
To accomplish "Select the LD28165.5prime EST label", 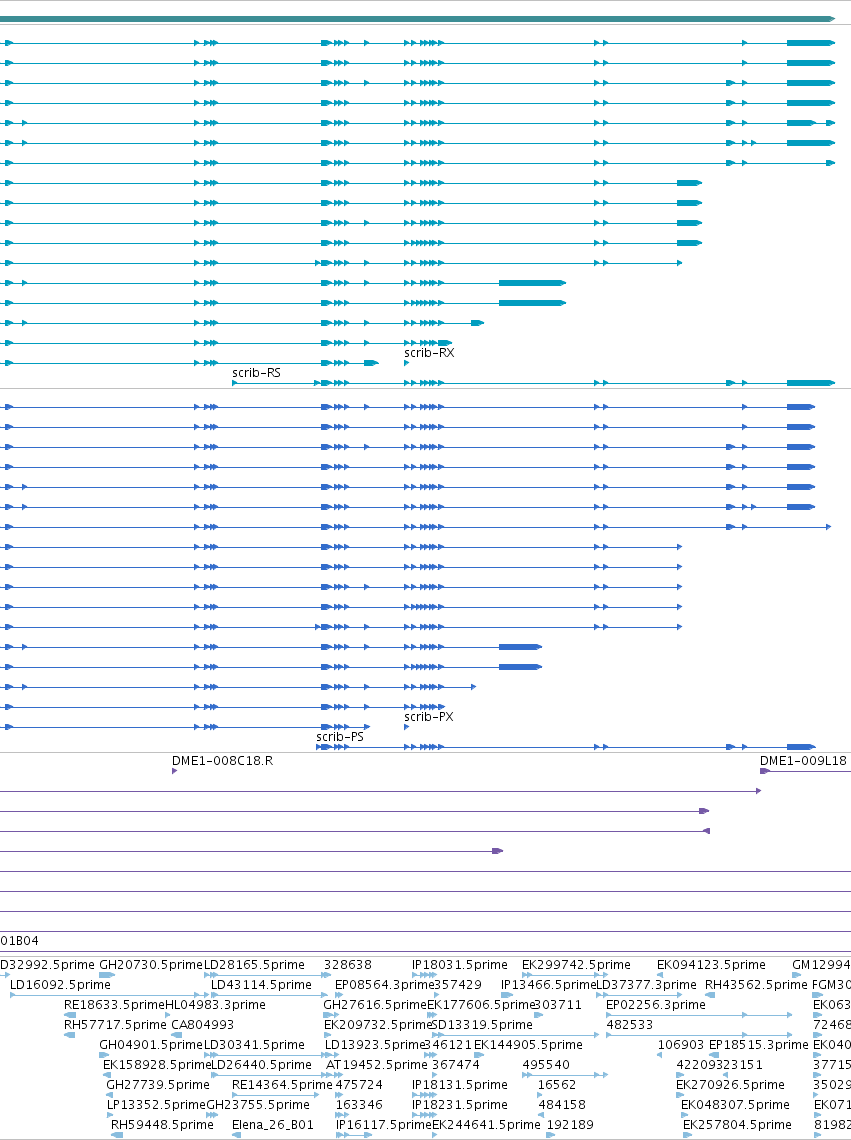I will (x=255, y=965).
